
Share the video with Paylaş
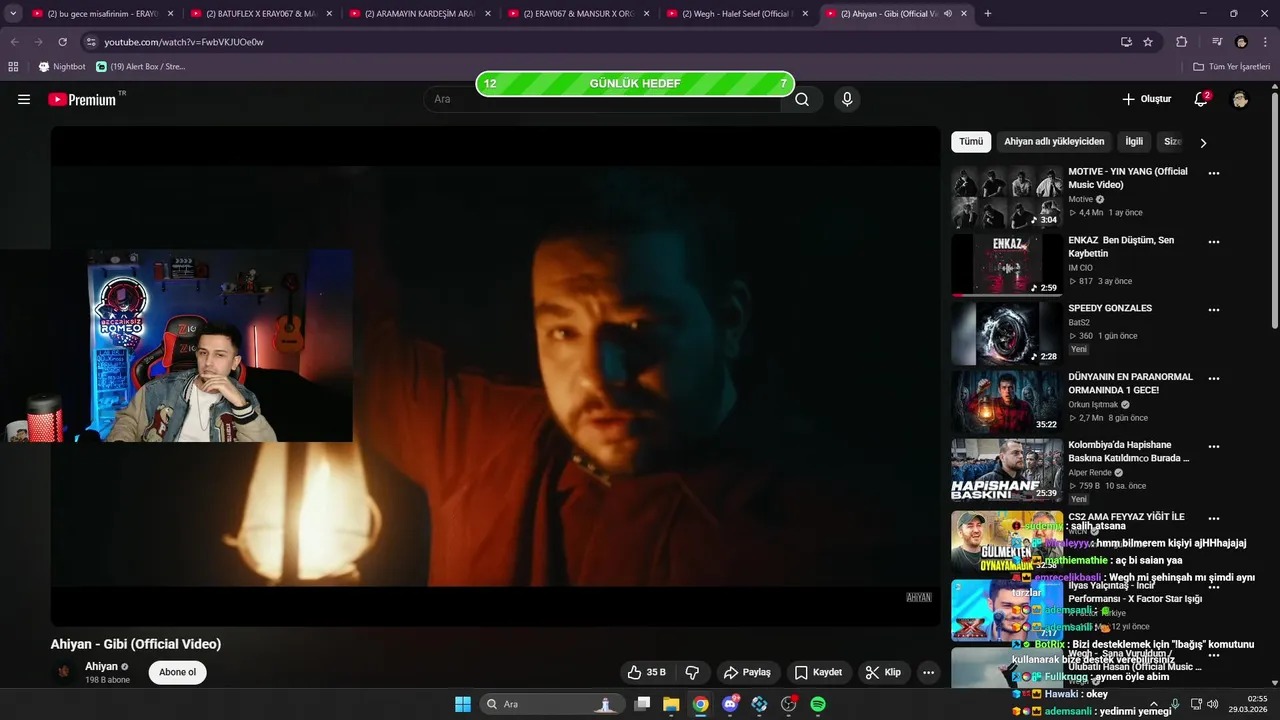[x=747, y=672]
